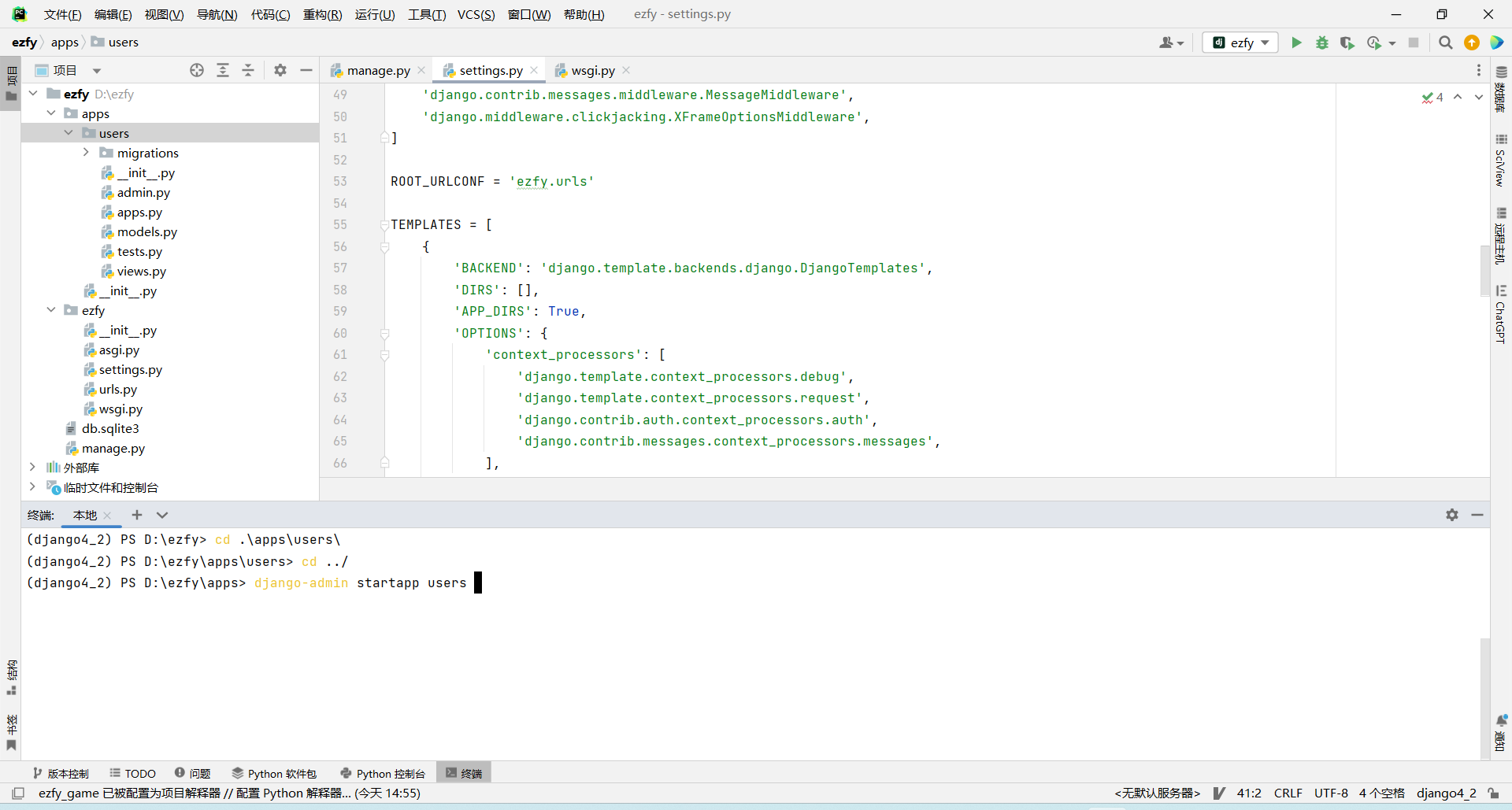Open Python 软件包 packages tool window

coord(274,773)
